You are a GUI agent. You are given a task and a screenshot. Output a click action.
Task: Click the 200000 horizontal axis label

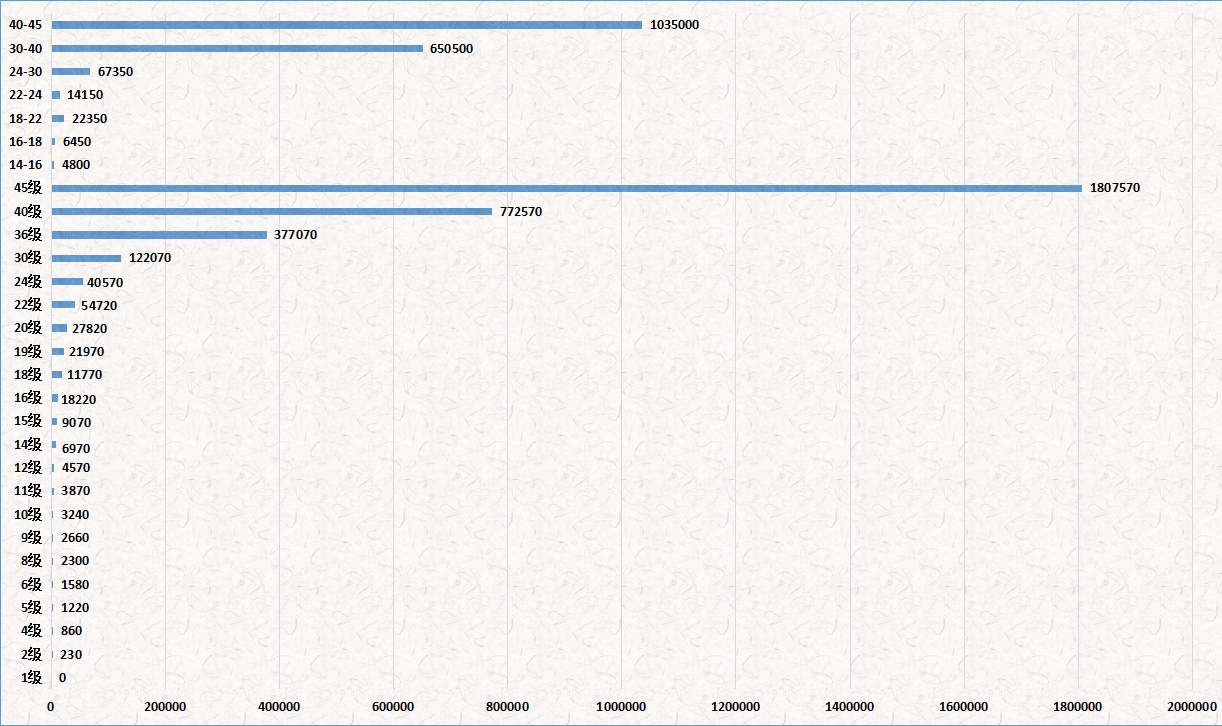(x=165, y=707)
